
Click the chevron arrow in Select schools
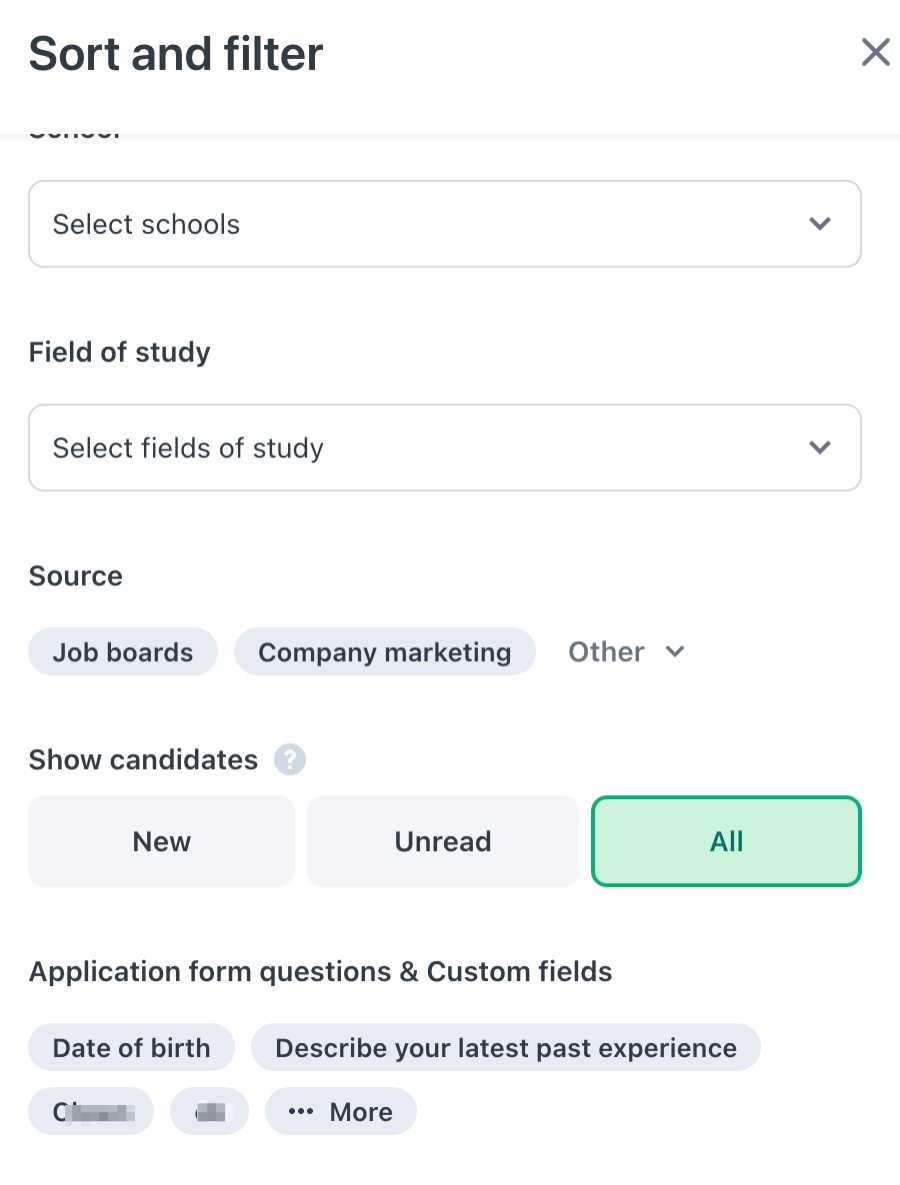click(820, 224)
